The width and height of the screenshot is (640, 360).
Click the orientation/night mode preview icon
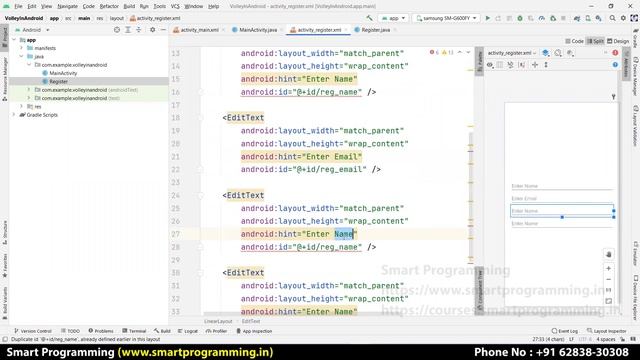[x=558, y=53]
